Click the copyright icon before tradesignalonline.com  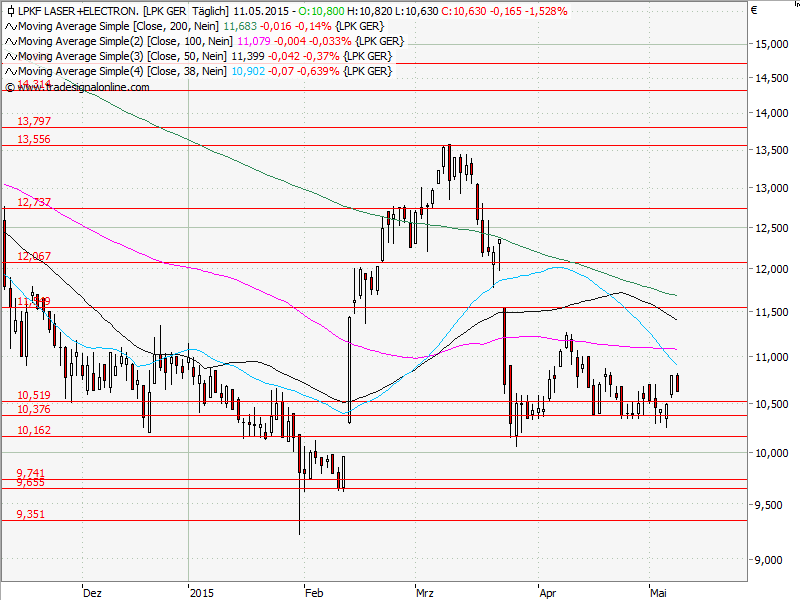10,88
